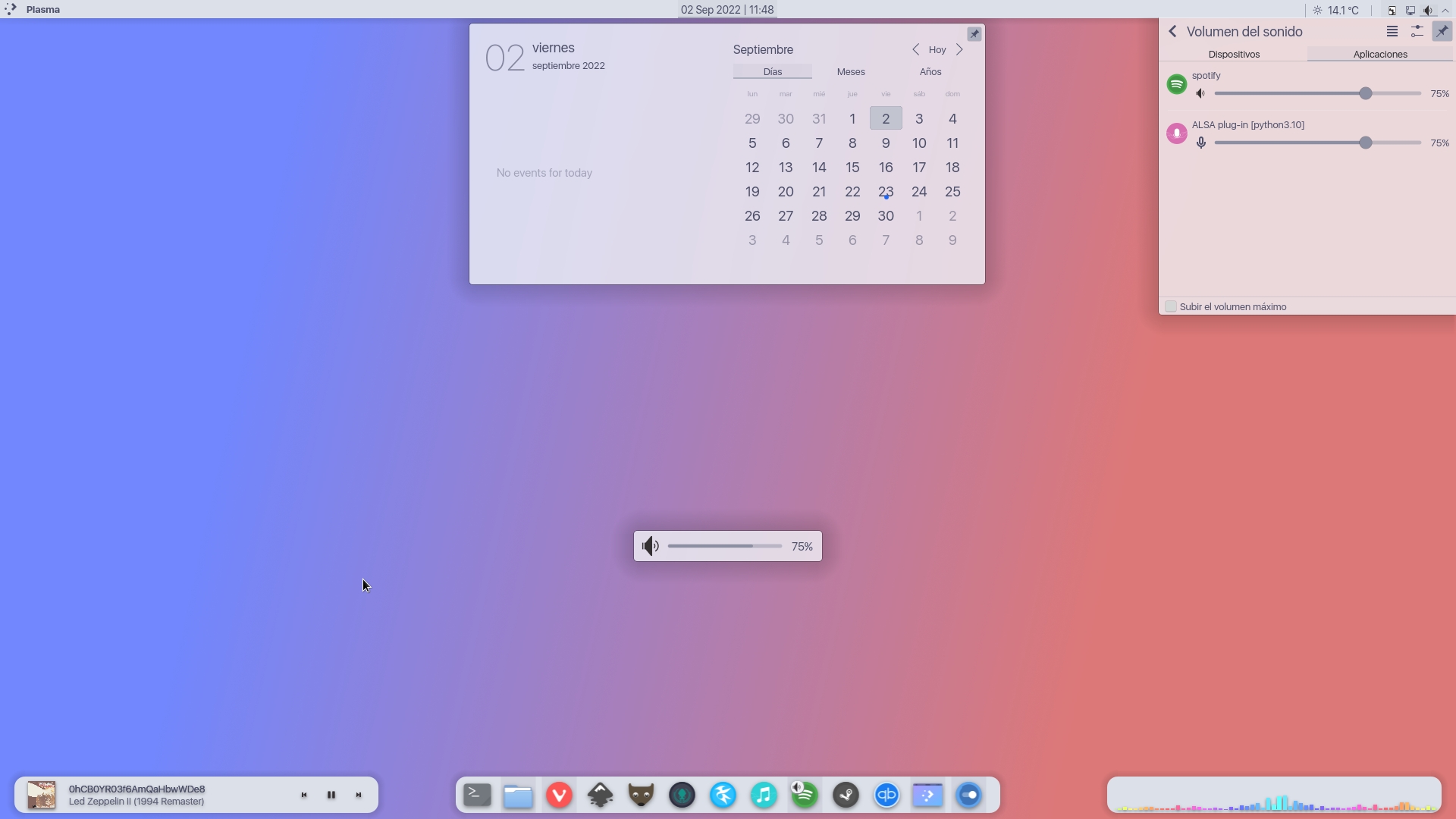The width and height of the screenshot is (1456, 819).
Task: Open the Konsole terminal icon in the dock
Action: pos(477,795)
